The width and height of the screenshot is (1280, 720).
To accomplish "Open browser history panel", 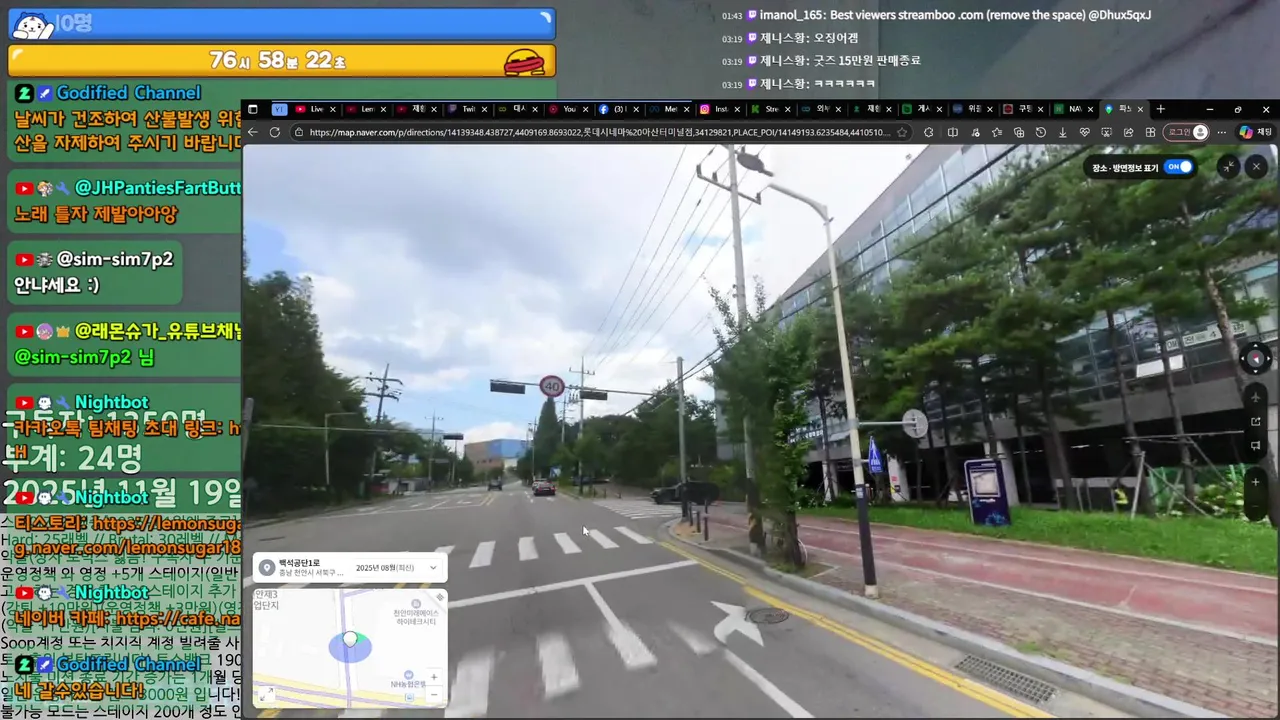I will [1041, 132].
